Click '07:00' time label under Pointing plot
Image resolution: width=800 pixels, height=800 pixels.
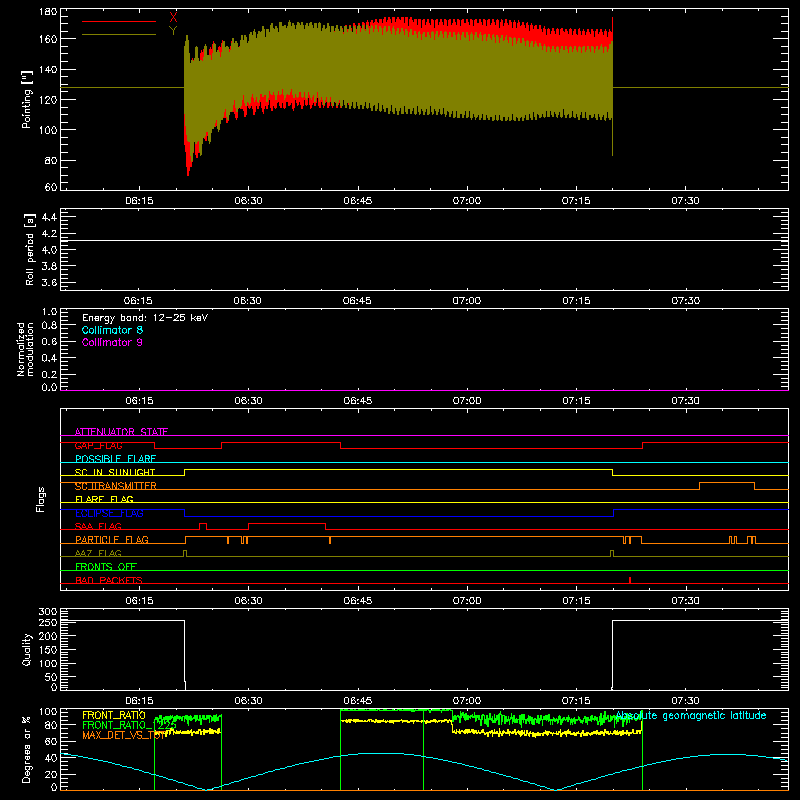click(467, 201)
